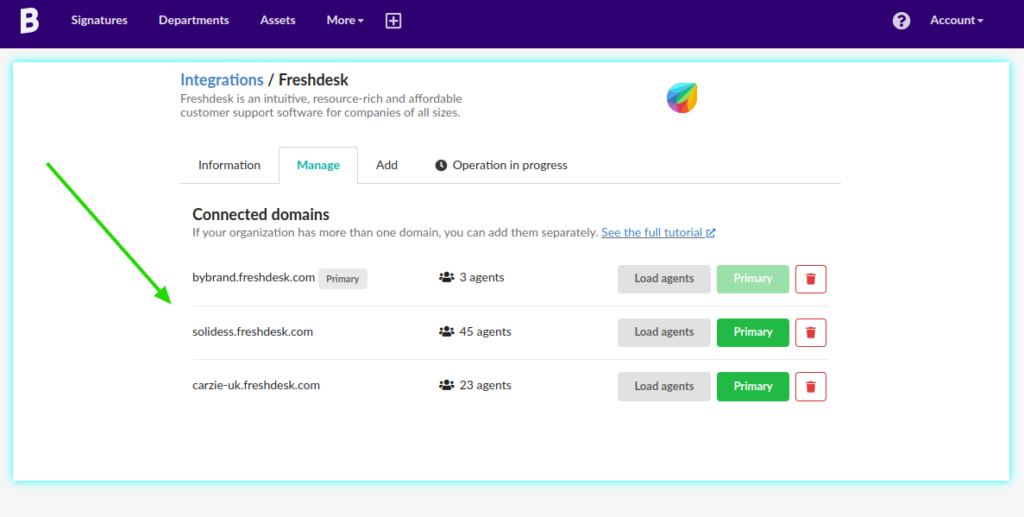This screenshot has width=1024, height=517.
Task: Click the bybrand.freshdesk.com domain name
Action: (253, 277)
